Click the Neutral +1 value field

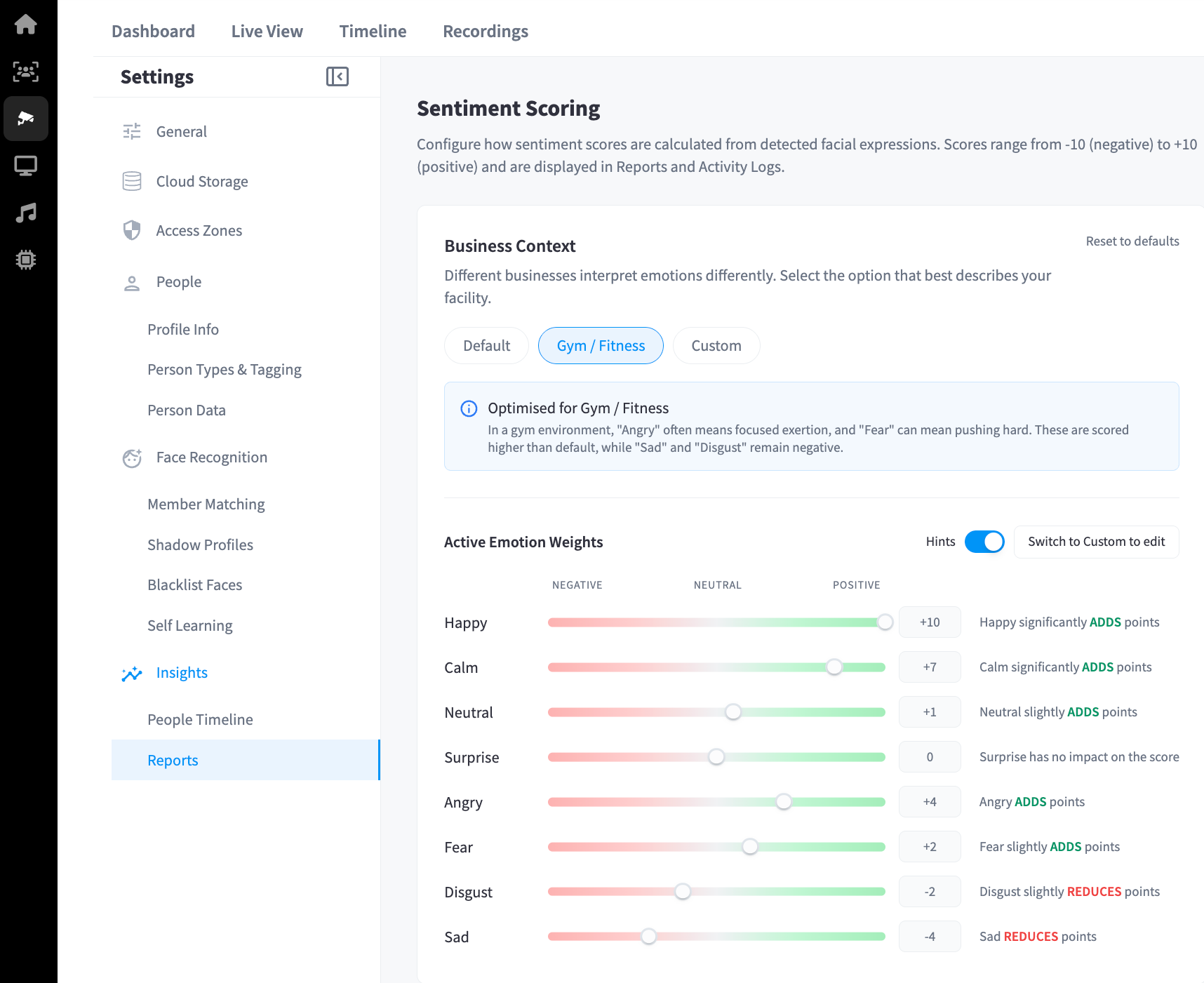pyautogui.click(x=930, y=712)
